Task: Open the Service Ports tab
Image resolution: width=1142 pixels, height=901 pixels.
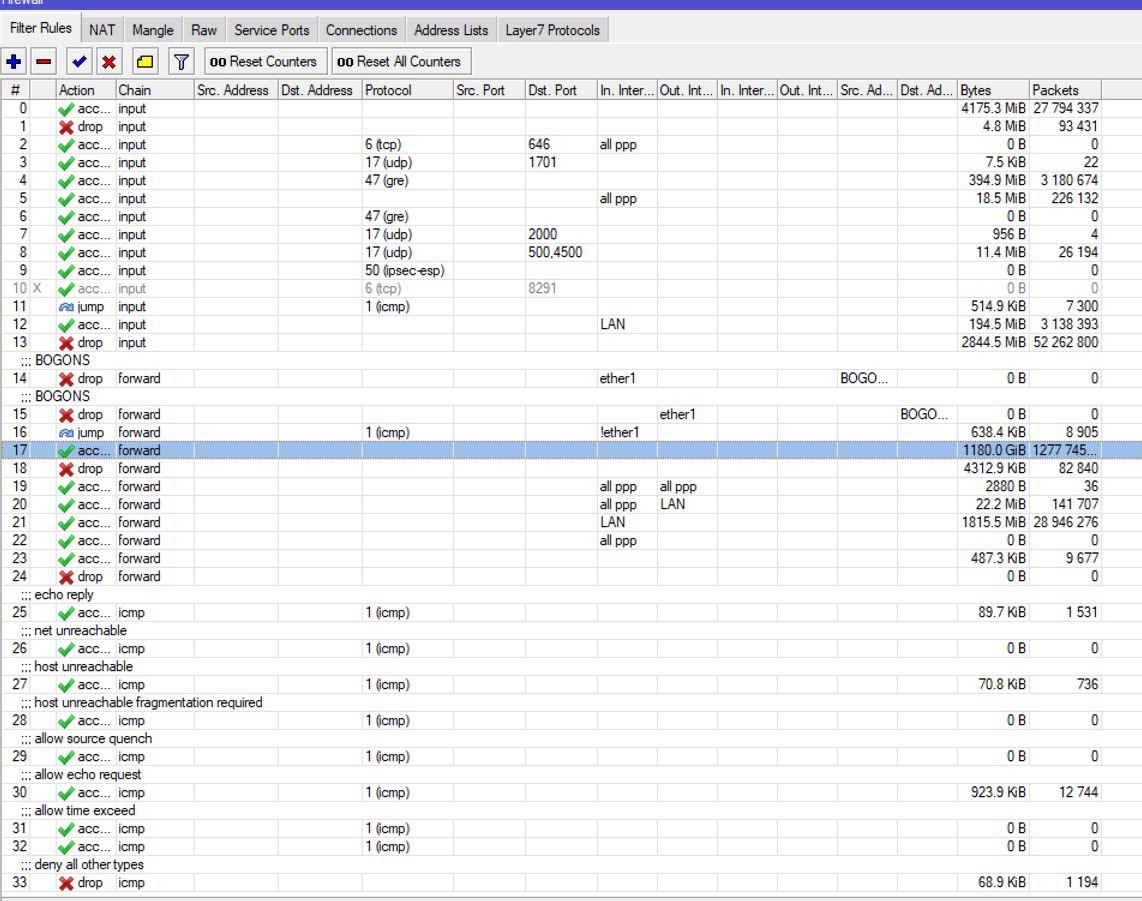Action: (x=272, y=30)
